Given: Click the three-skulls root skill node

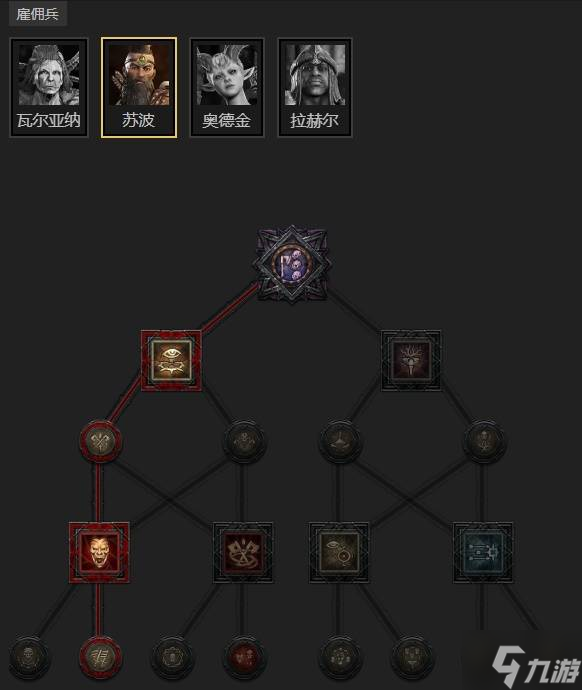Looking at the screenshot, I should coord(292,264).
